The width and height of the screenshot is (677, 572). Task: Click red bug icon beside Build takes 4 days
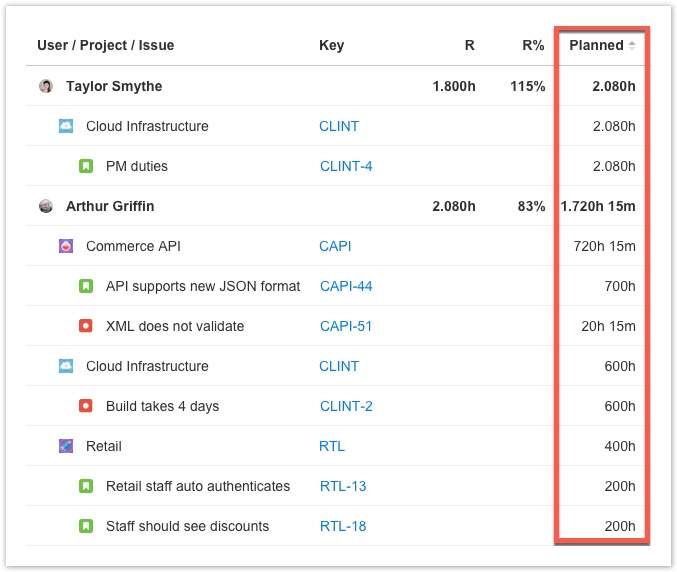(86, 406)
